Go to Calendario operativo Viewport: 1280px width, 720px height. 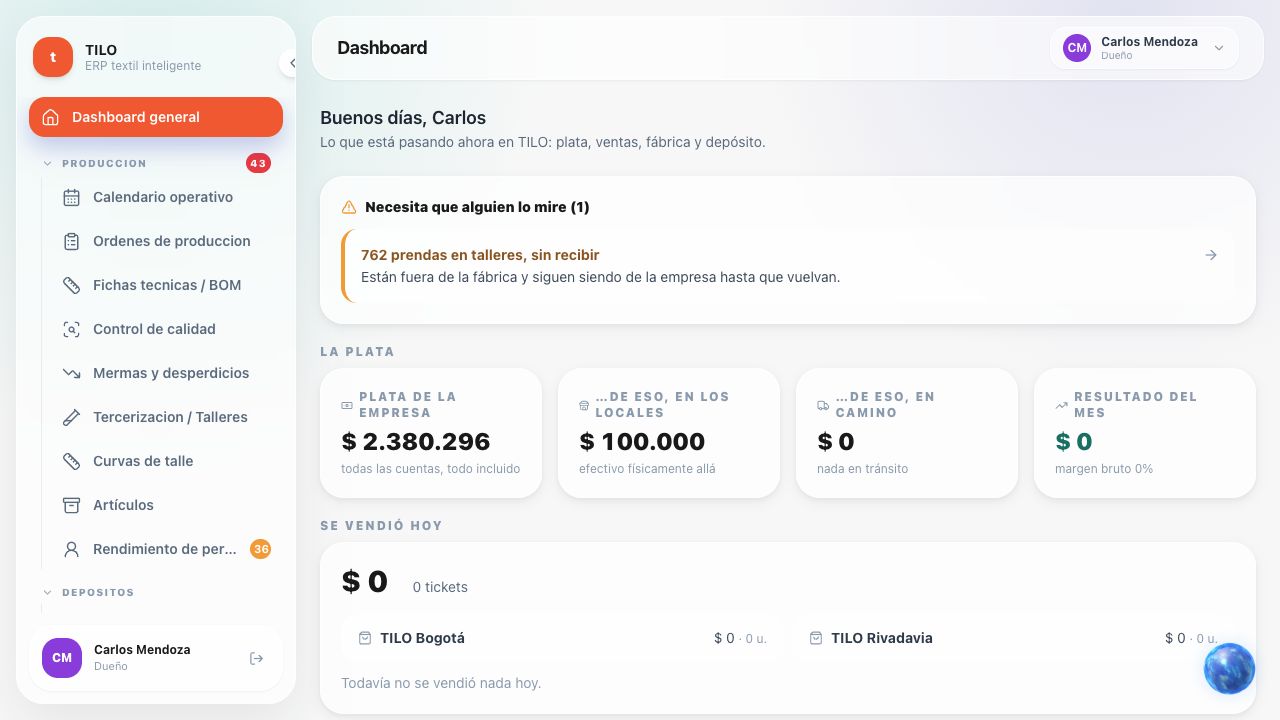pyautogui.click(x=164, y=197)
